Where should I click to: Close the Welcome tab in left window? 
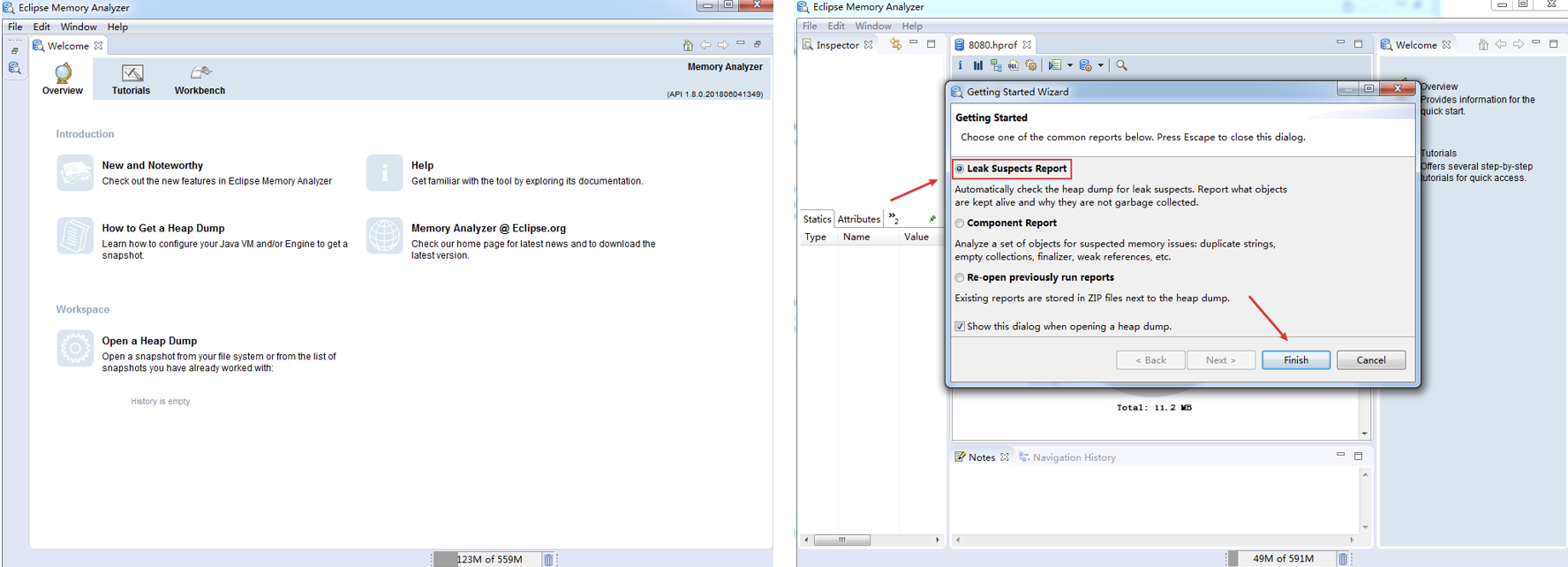pyautogui.click(x=99, y=46)
